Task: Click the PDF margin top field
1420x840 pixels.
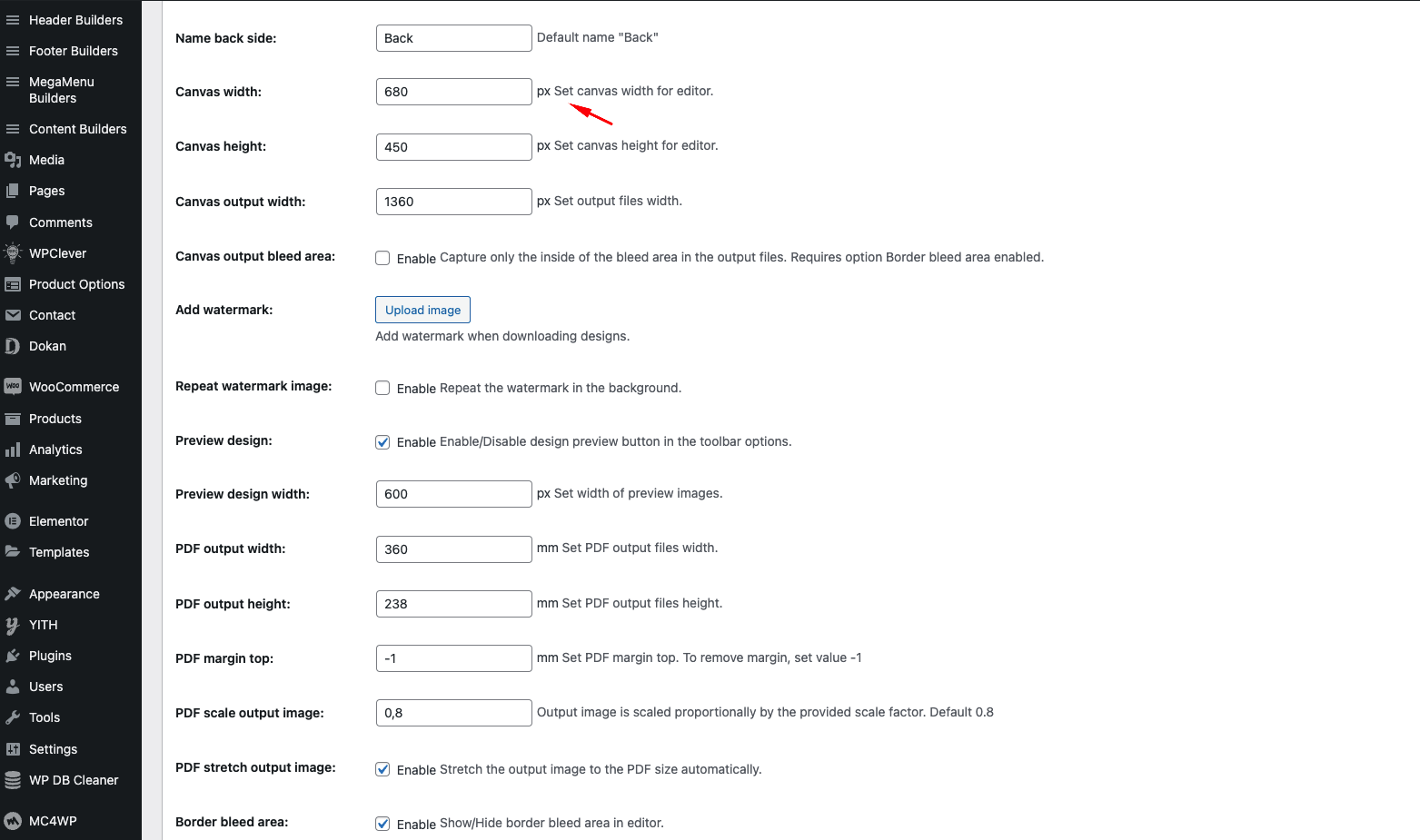Action: 453,658
